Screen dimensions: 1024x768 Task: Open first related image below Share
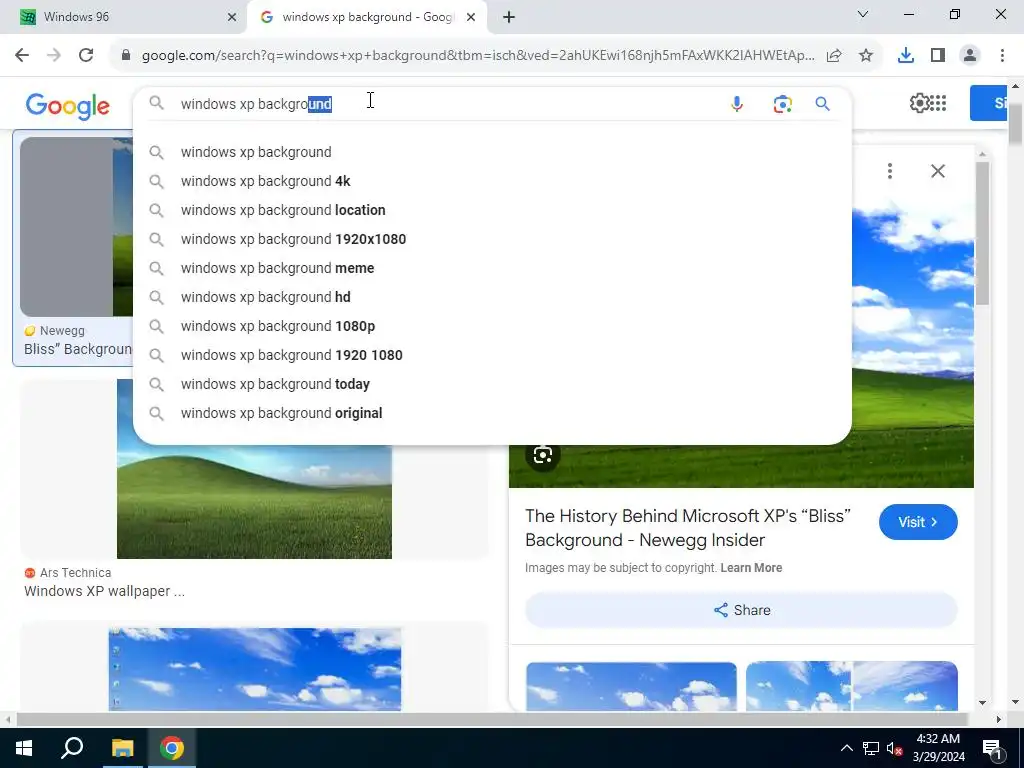point(631,686)
